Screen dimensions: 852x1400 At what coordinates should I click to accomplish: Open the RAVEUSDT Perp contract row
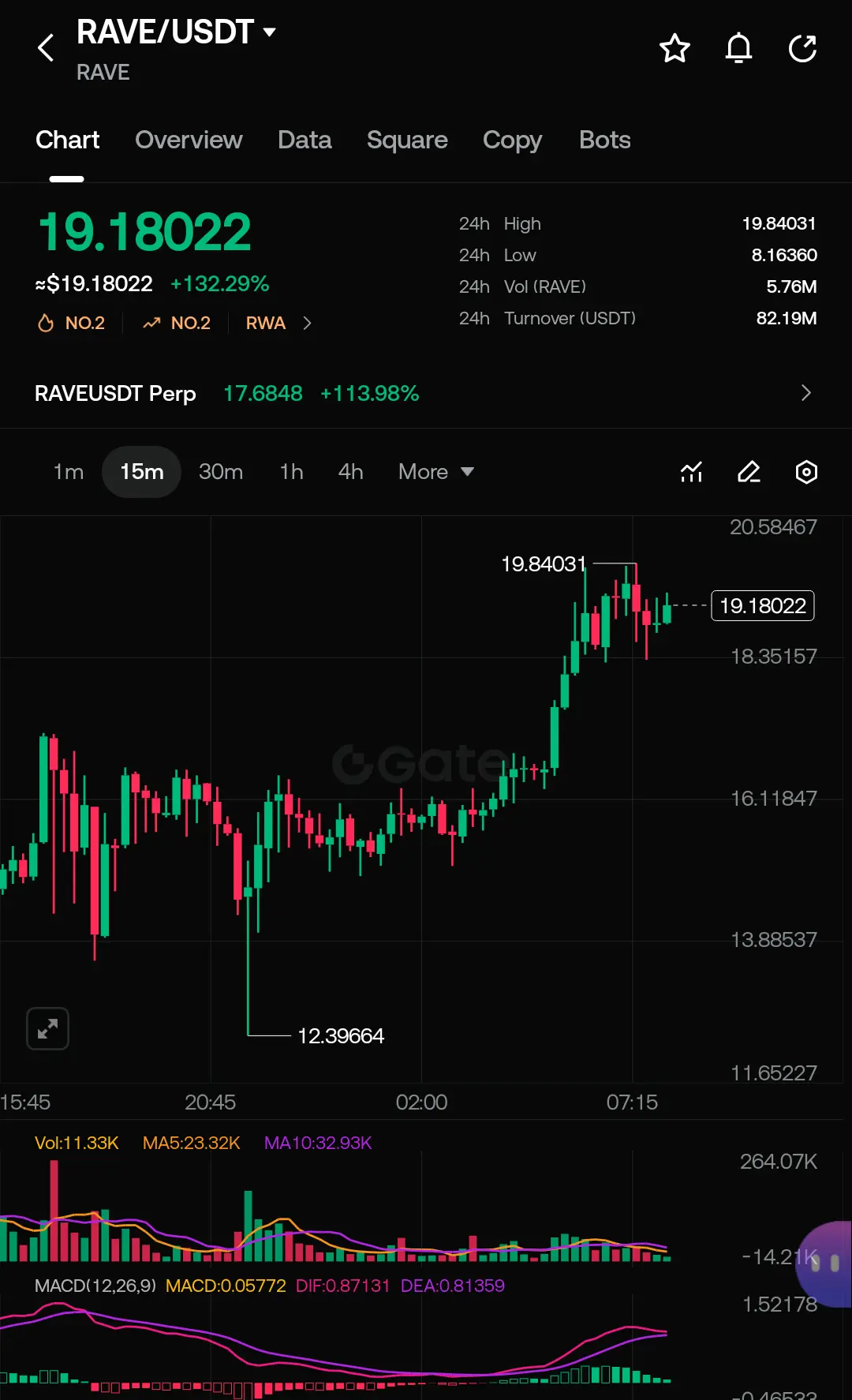coord(426,393)
